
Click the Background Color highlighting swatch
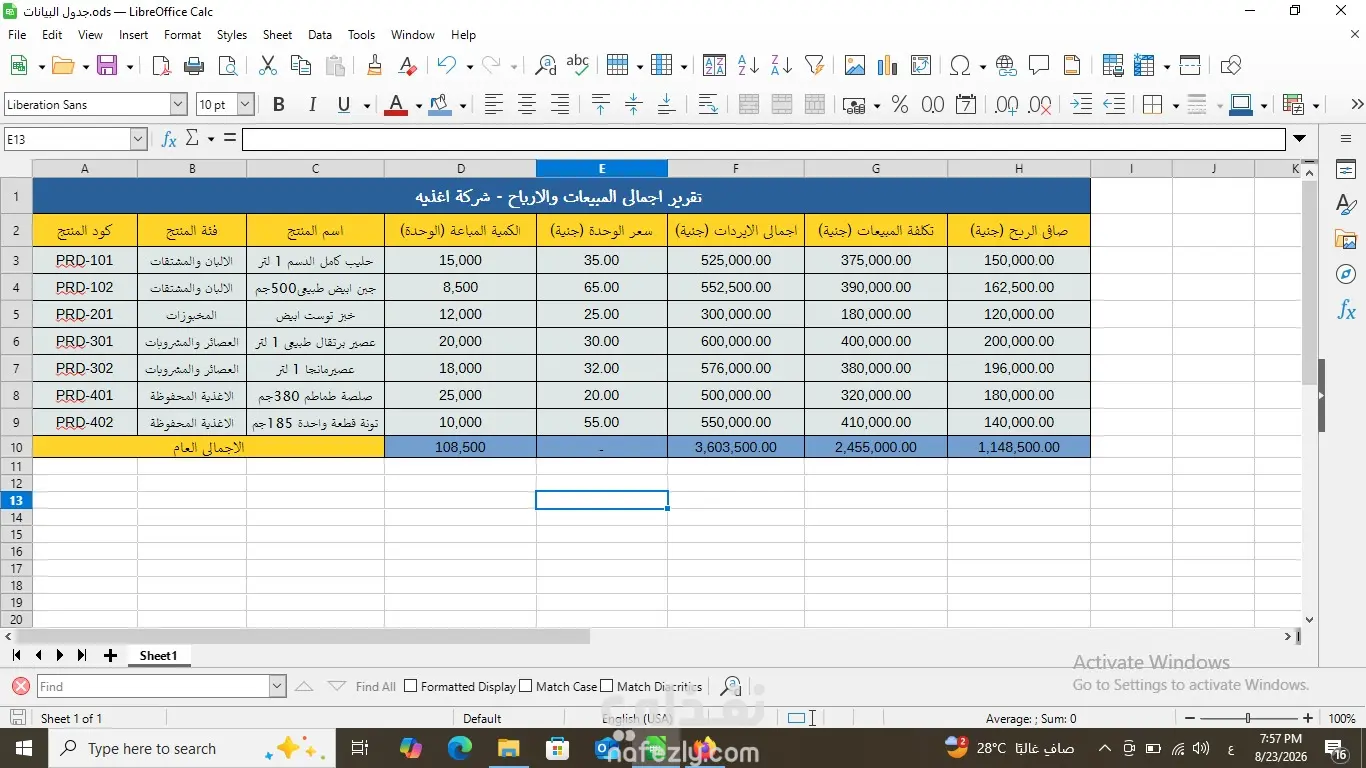pos(440,104)
